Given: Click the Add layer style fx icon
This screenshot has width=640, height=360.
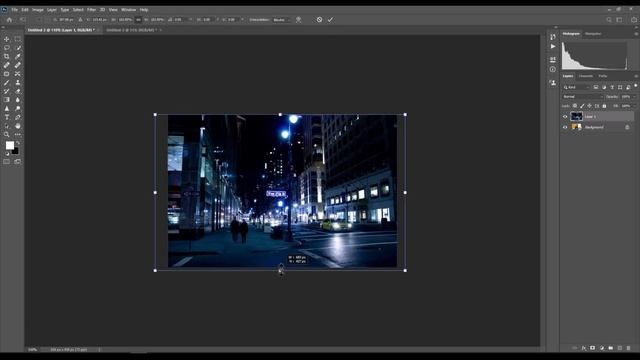Looking at the screenshot, I should pos(584,348).
